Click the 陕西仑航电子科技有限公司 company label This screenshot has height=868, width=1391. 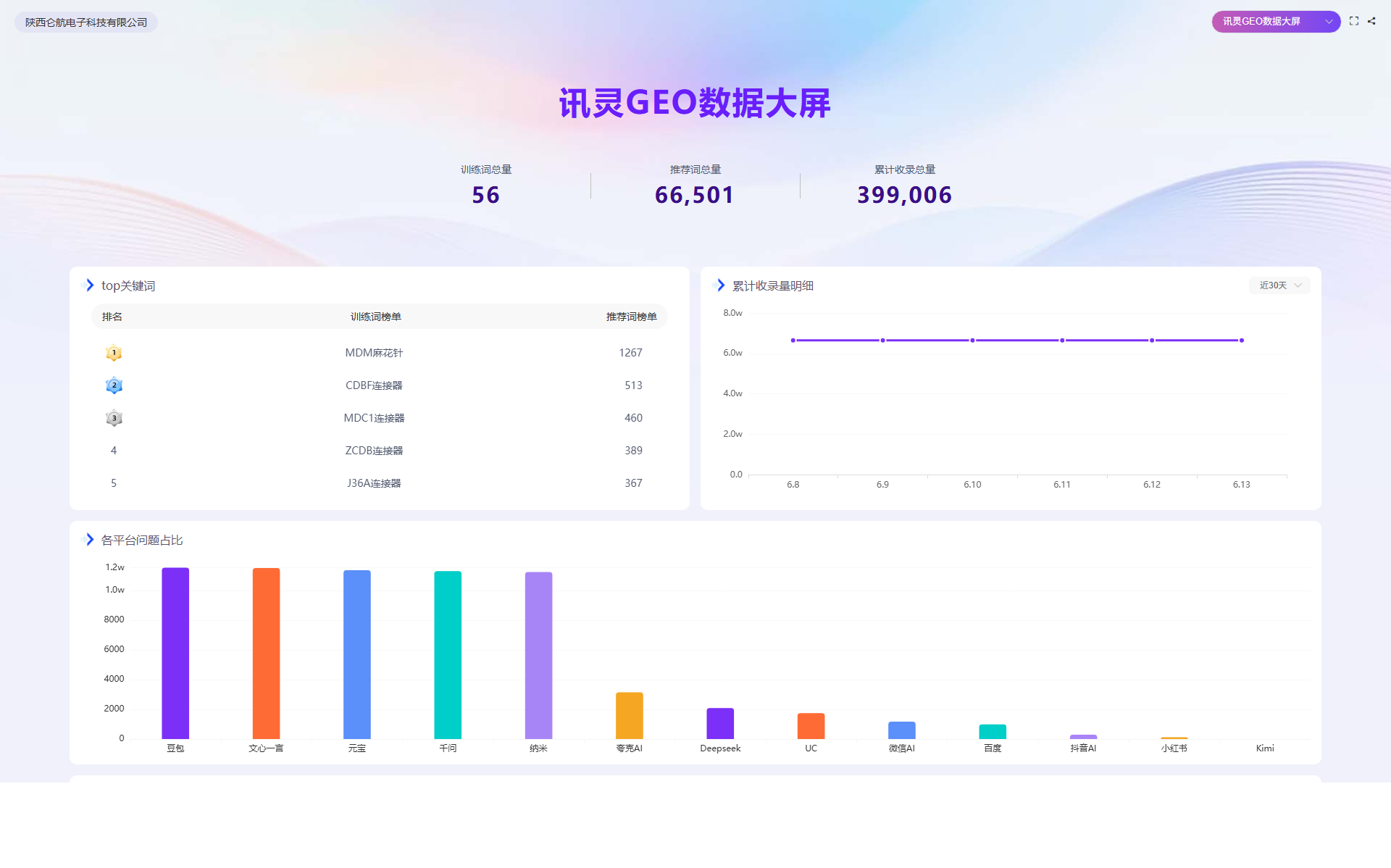[86, 22]
